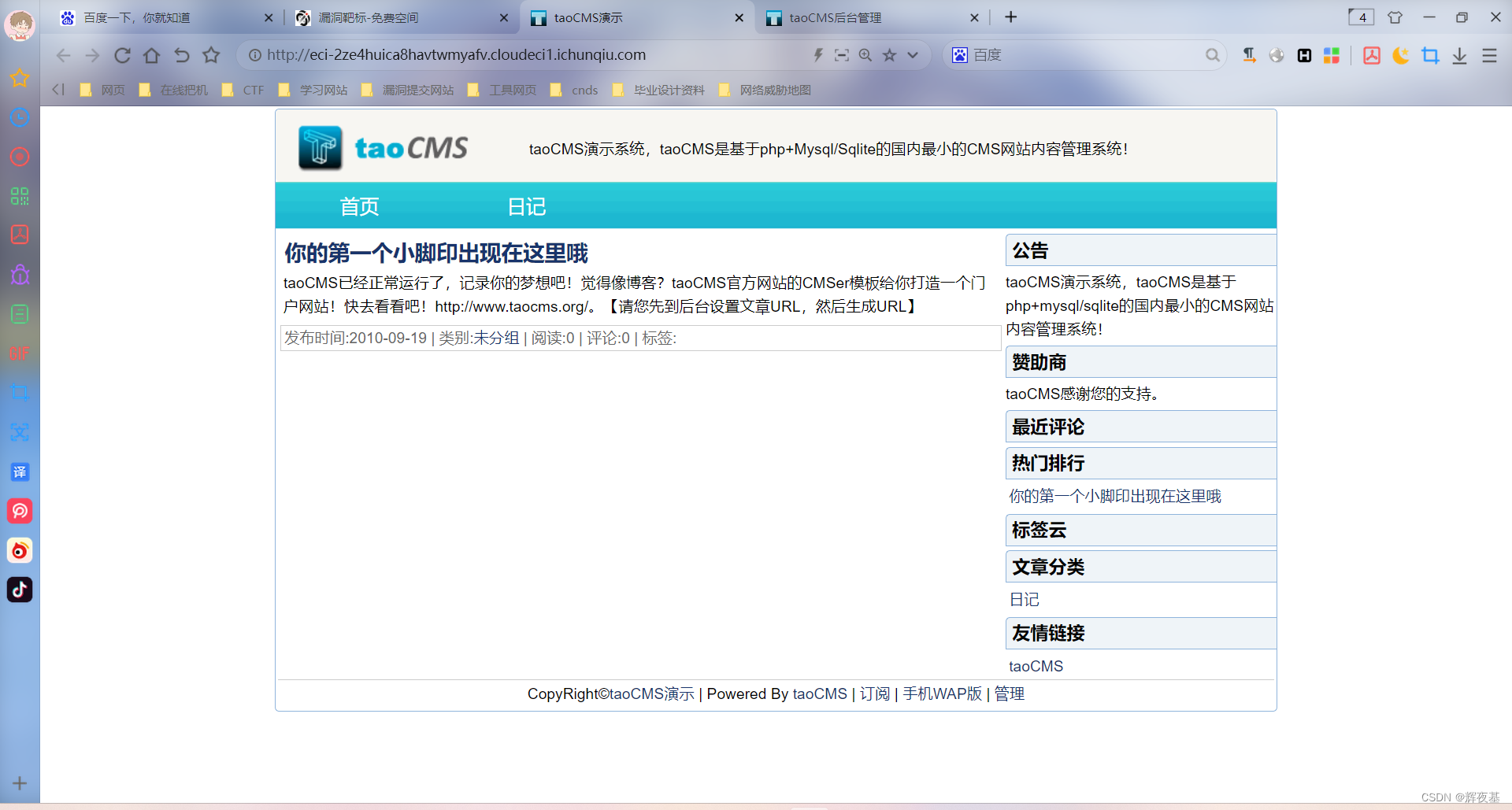Open sidebar translate icon

click(20, 472)
